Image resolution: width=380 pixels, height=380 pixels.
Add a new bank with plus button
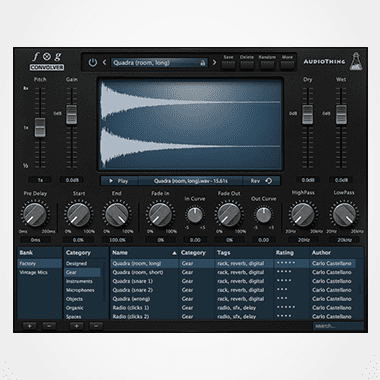pyautogui.click(x=30, y=326)
